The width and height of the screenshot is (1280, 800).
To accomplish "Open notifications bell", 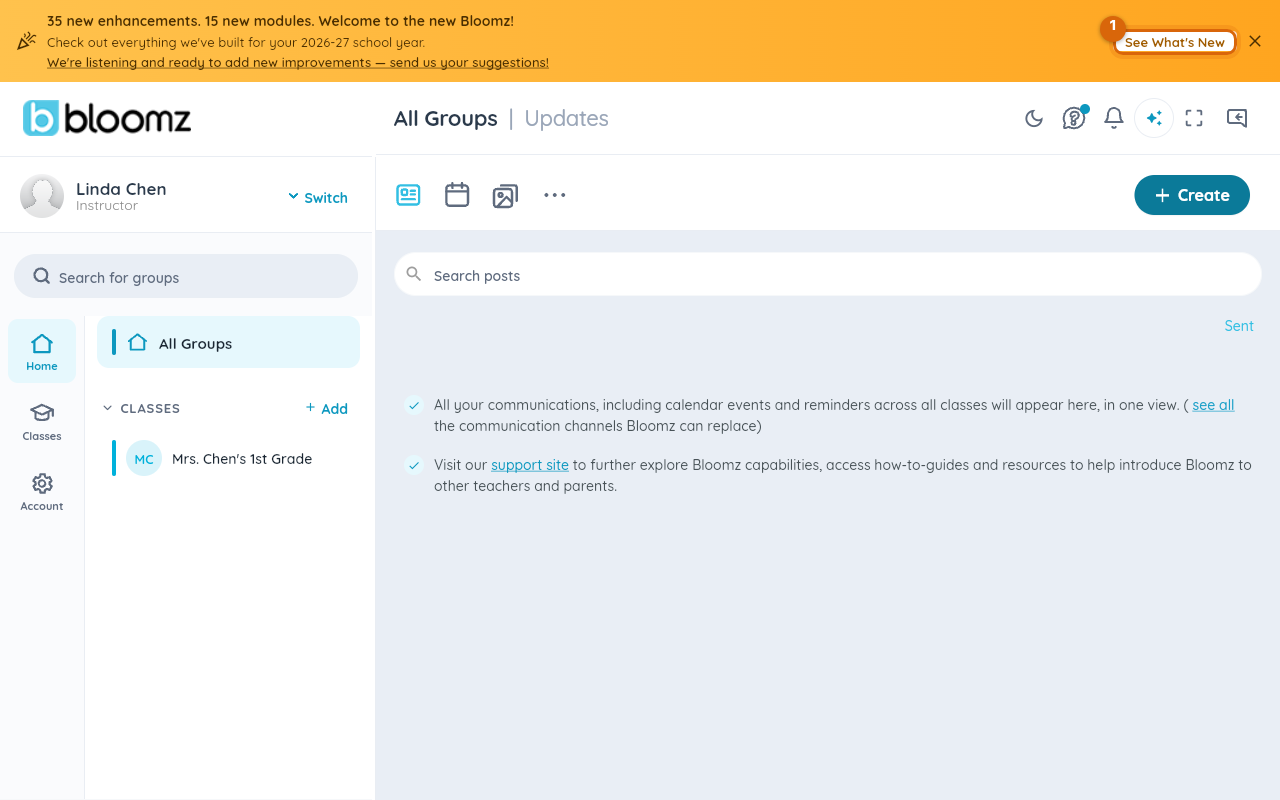I will click(x=1114, y=118).
